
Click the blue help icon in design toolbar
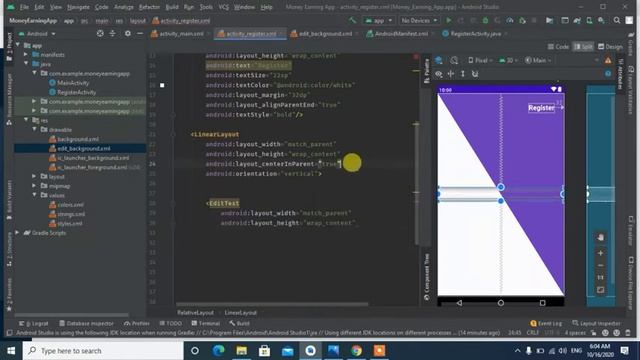point(608,74)
